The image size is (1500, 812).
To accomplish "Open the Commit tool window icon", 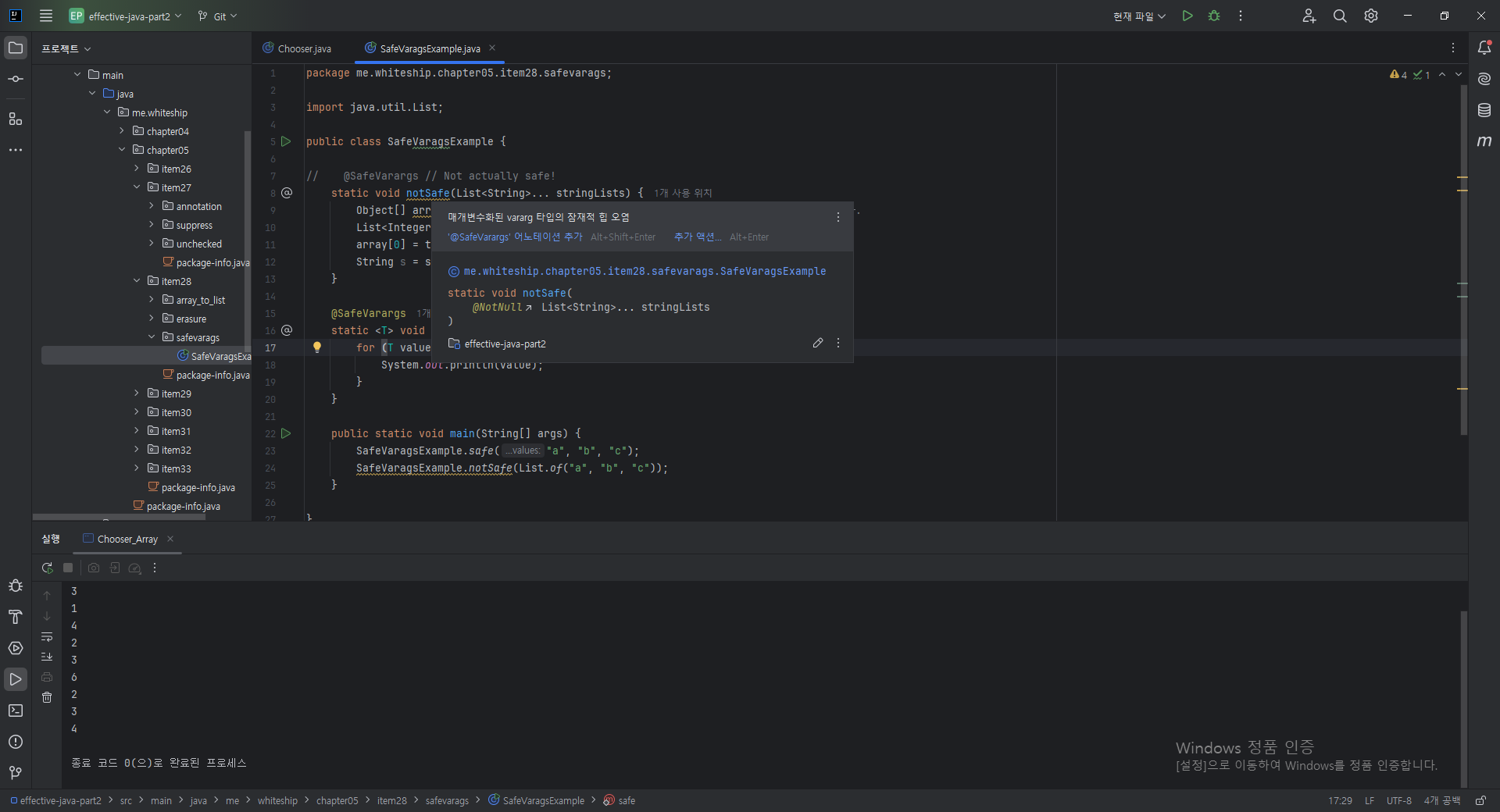I will pos(16,79).
